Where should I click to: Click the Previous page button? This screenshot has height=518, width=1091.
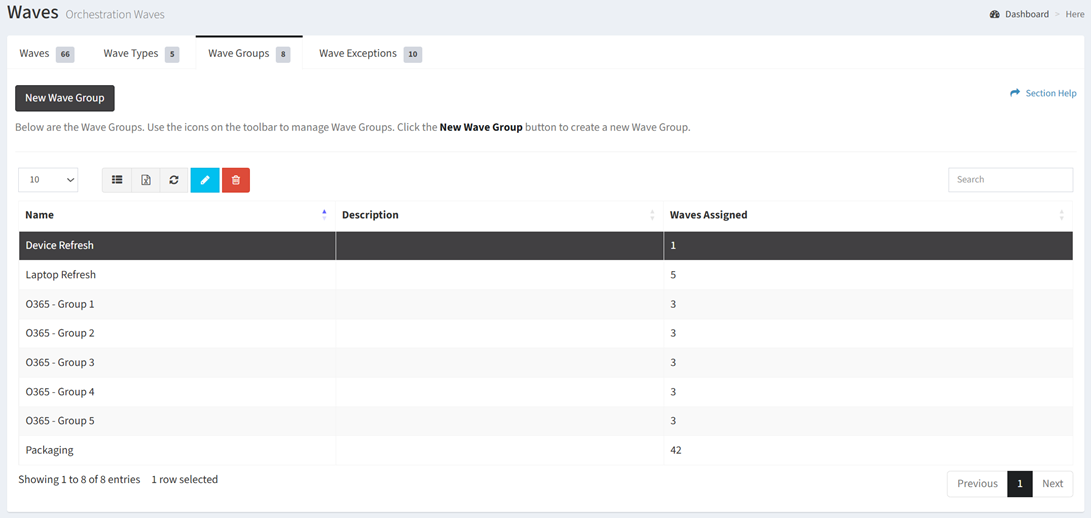[977, 484]
